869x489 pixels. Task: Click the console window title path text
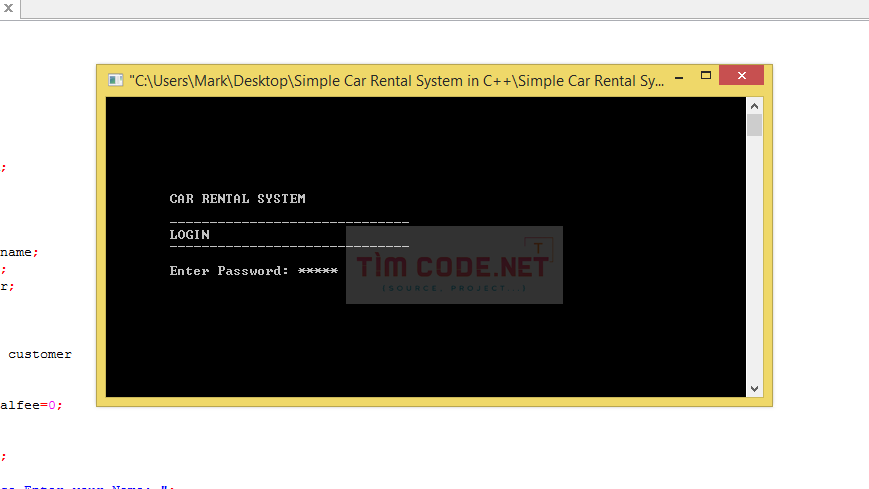click(396, 81)
